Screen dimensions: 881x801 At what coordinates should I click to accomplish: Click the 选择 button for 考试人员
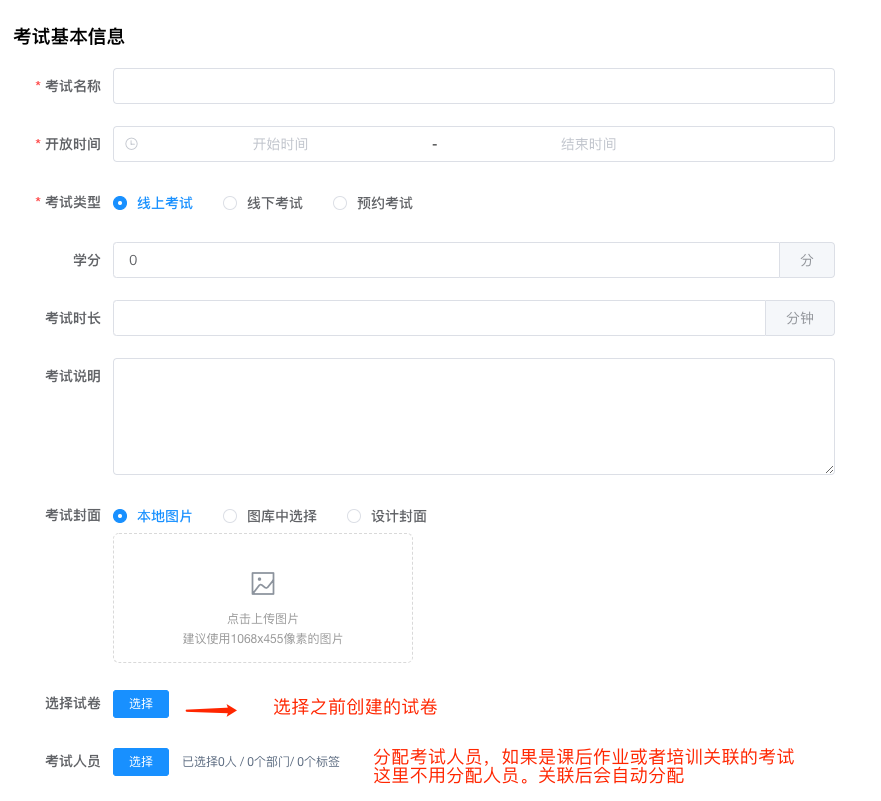point(141,762)
